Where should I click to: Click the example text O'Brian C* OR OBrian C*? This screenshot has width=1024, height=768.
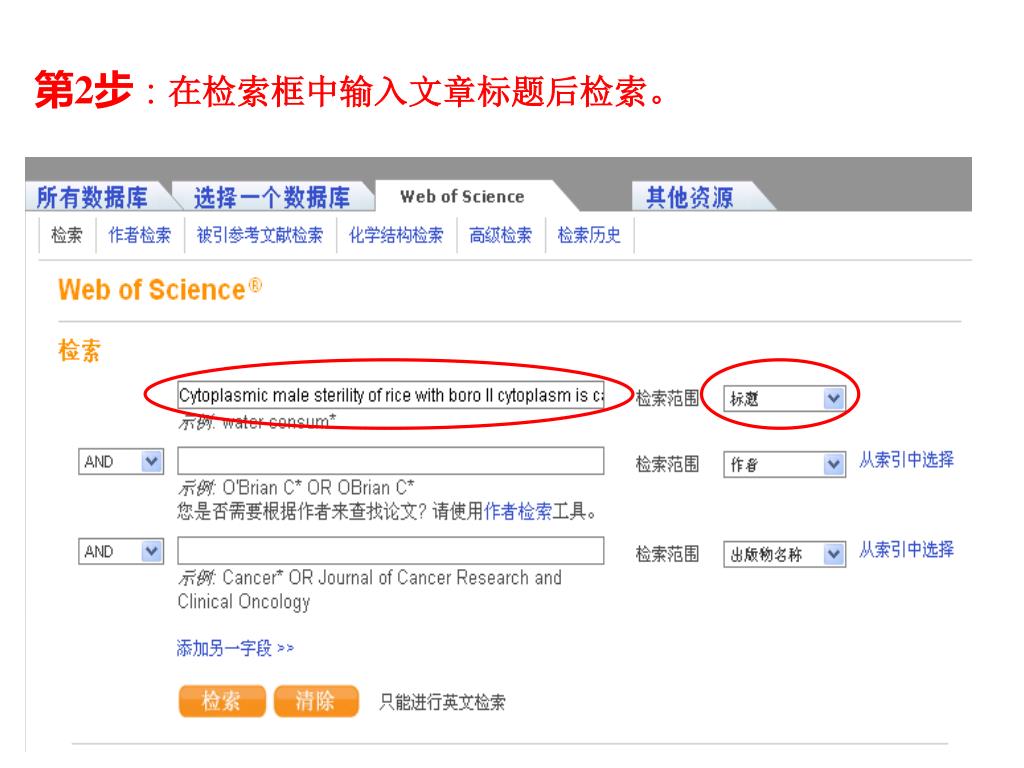[318, 488]
